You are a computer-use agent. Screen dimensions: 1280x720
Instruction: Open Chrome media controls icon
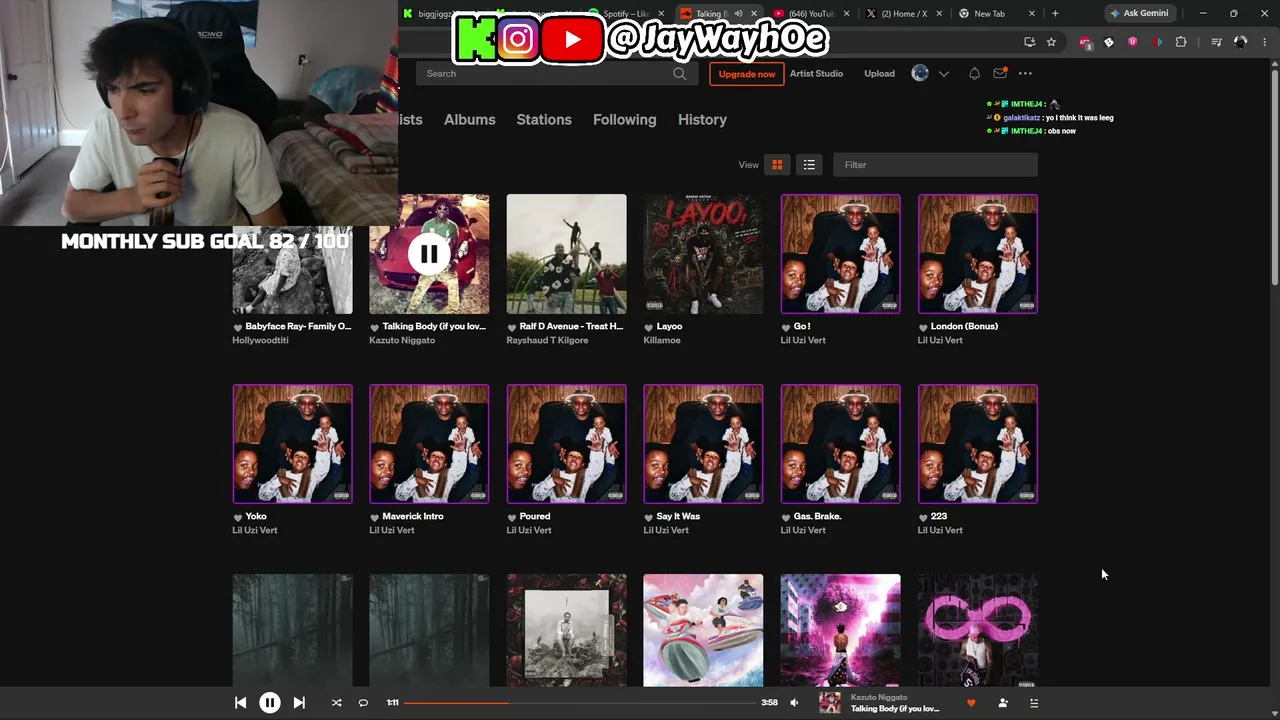click(x=1216, y=42)
